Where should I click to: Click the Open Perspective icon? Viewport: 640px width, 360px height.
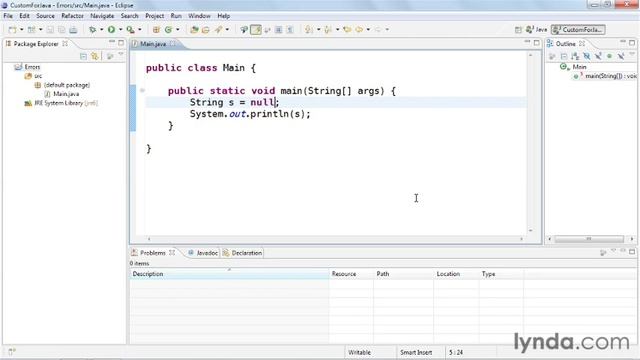point(518,30)
